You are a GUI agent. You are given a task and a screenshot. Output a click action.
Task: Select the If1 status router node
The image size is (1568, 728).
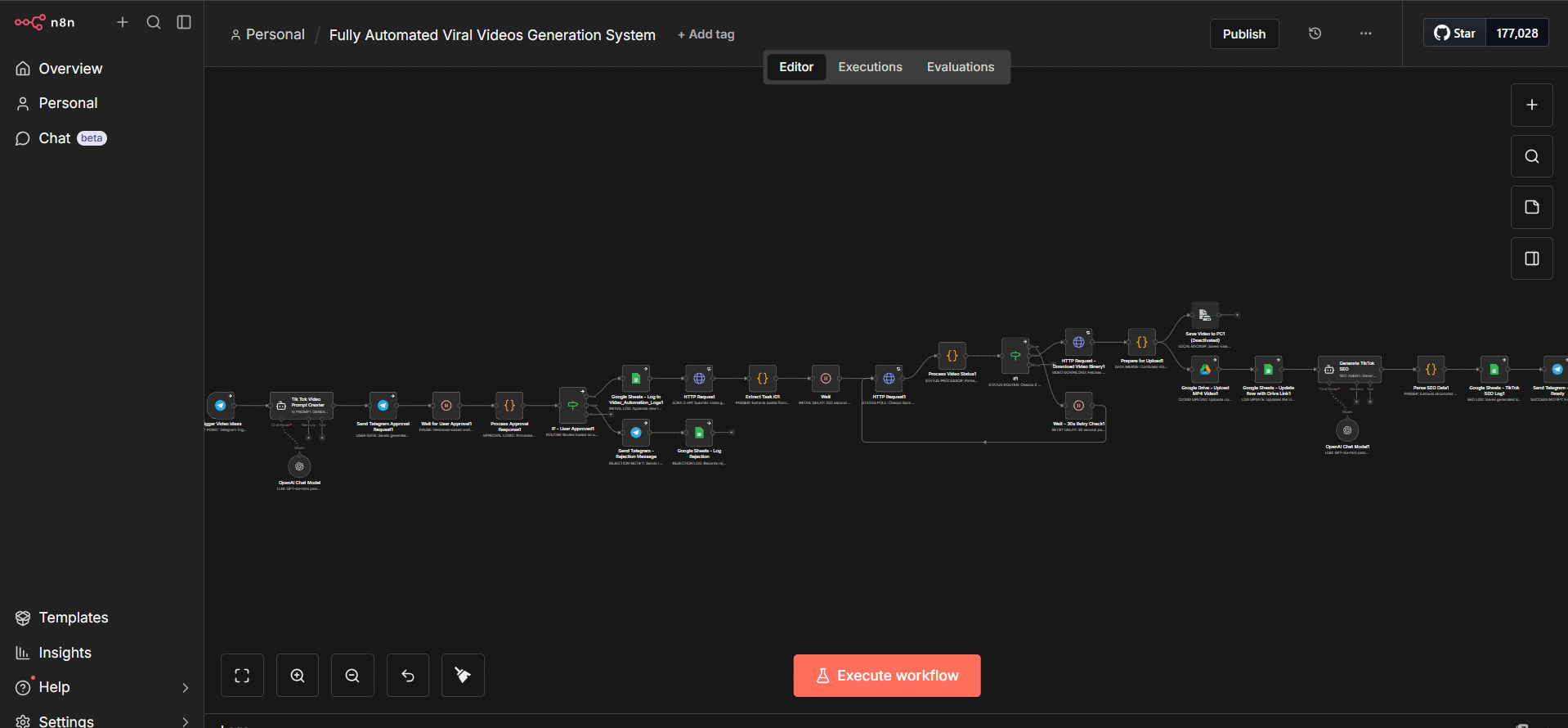pyautogui.click(x=1015, y=356)
